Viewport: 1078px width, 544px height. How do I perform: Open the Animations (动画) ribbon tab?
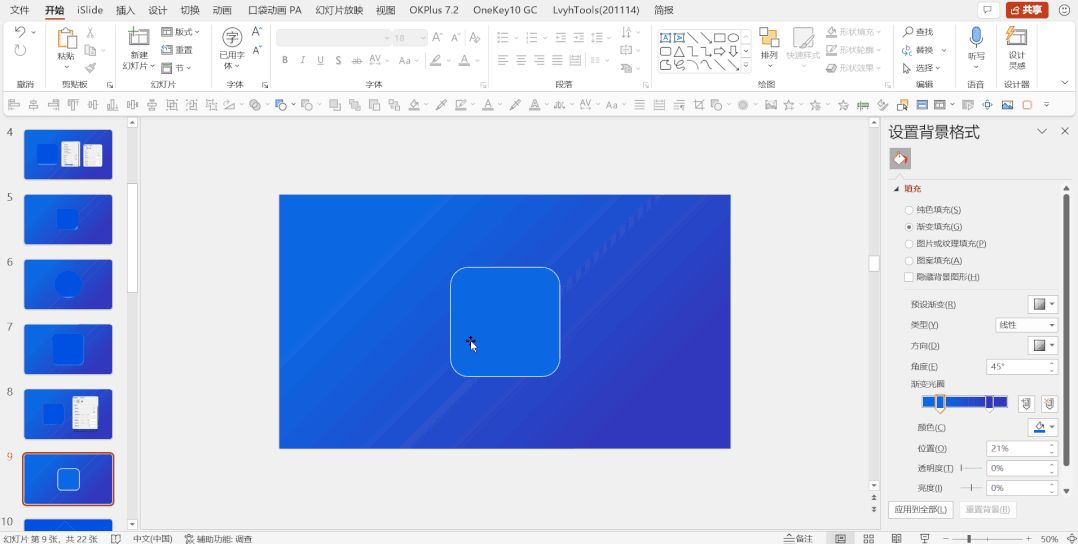tap(222, 10)
